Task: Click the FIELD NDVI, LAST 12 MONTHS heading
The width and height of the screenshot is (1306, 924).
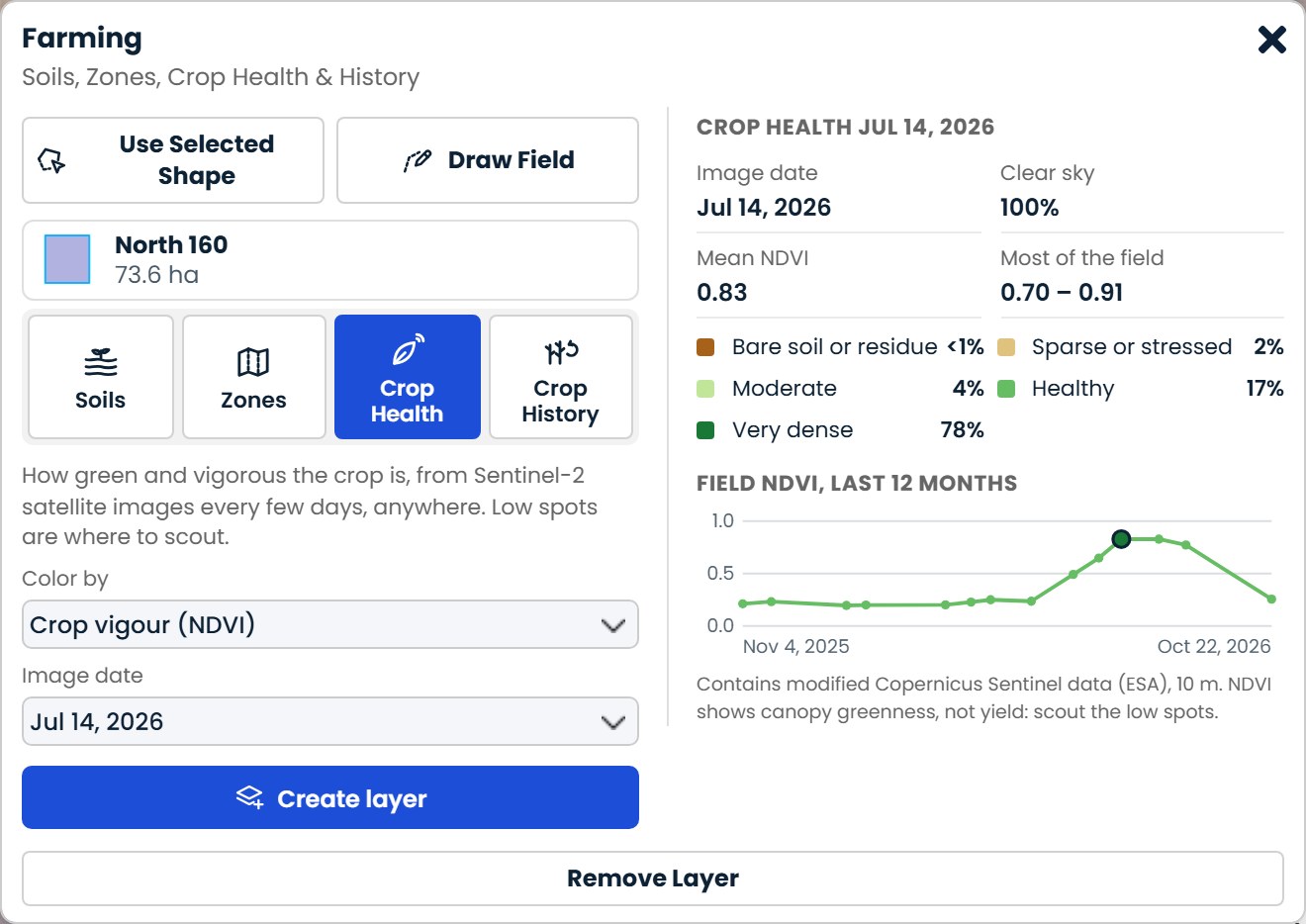Action: coord(857,483)
